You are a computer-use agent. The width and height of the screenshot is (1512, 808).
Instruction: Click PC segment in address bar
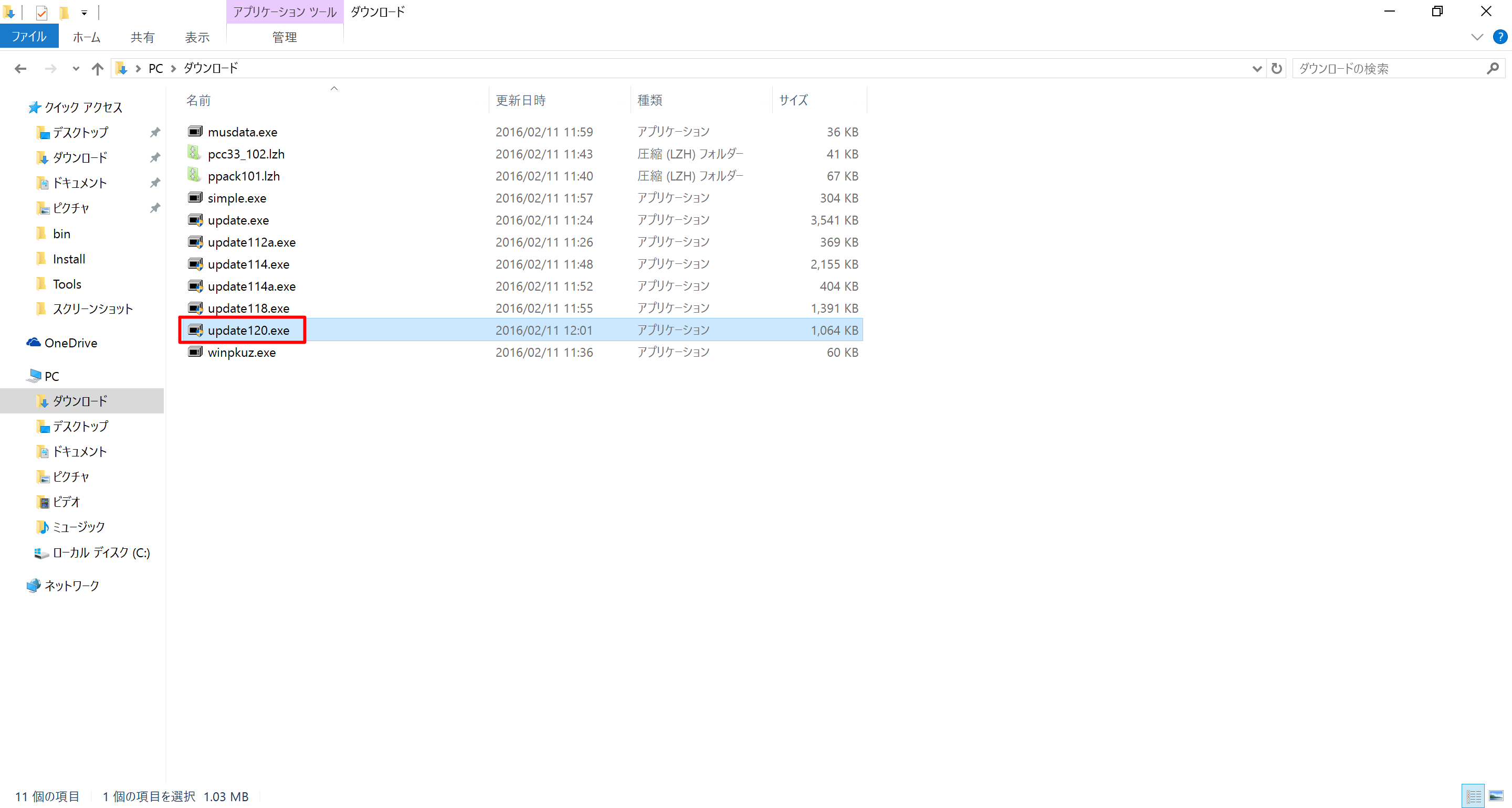pyautogui.click(x=155, y=69)
